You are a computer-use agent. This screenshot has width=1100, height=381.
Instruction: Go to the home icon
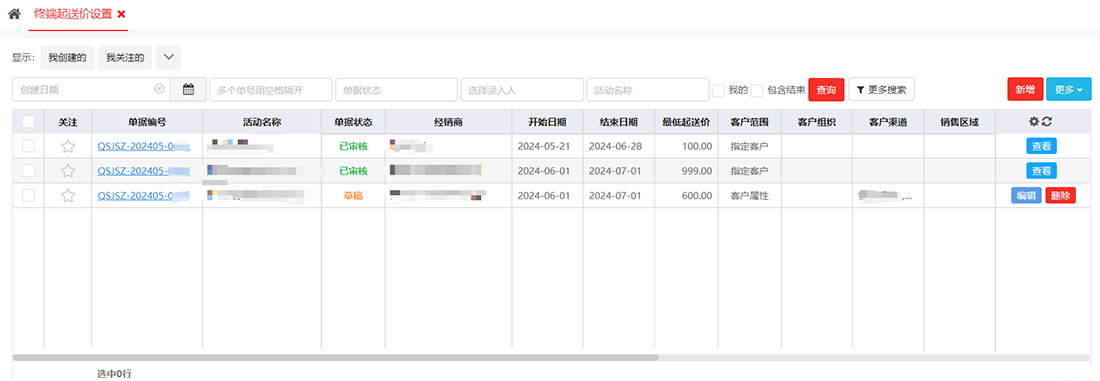pos(14,13)
